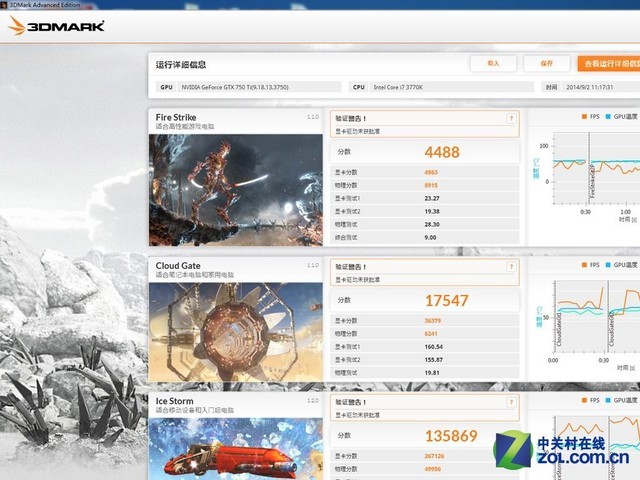The image size is (640, 480).
Task: Open the help question mark in Fire Strike warning
Action: coord(511,119)
